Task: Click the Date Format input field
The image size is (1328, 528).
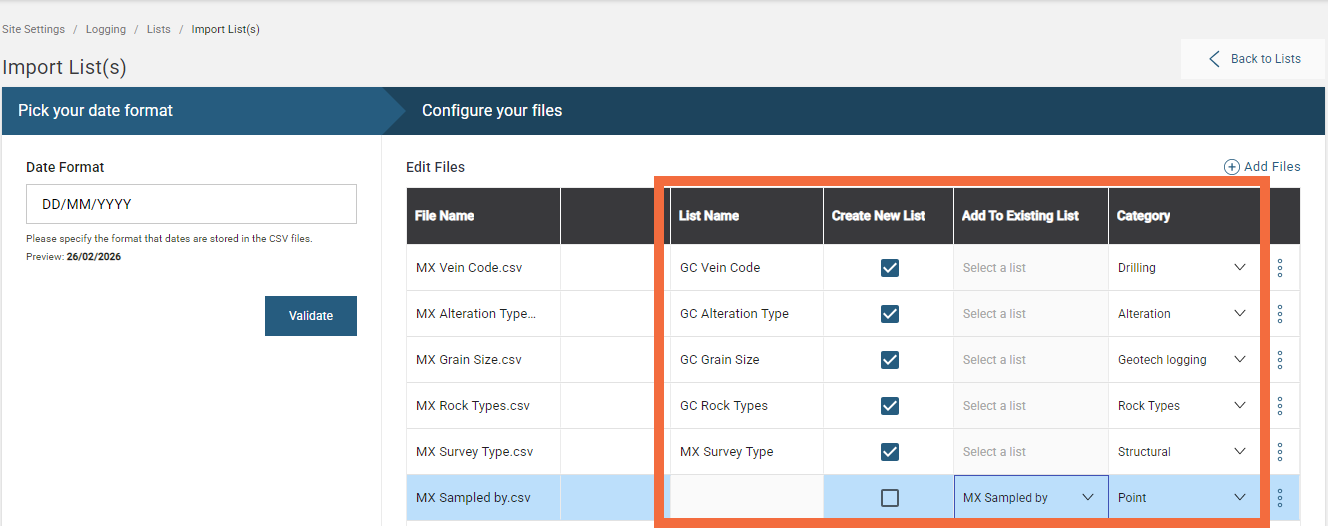Action: (x=191, y=204)
